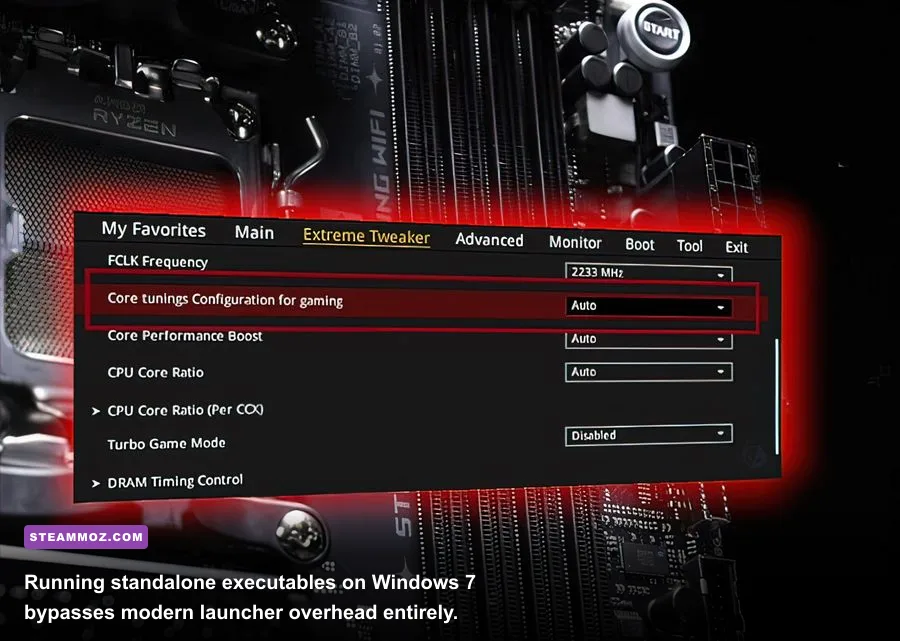Viewport: 900px width, 641px height.
Task: Select the Exit tab
Action: (x=736, y=247)
